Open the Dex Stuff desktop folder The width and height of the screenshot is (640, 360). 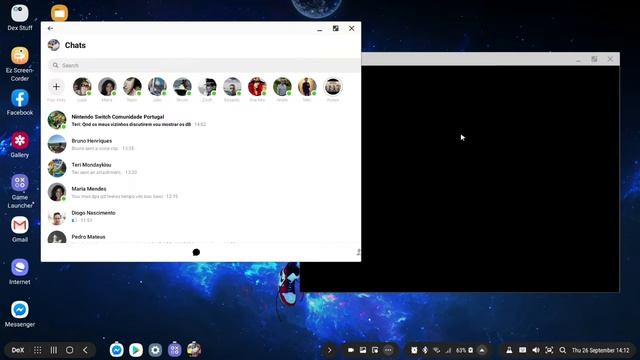tap(20, 18)
